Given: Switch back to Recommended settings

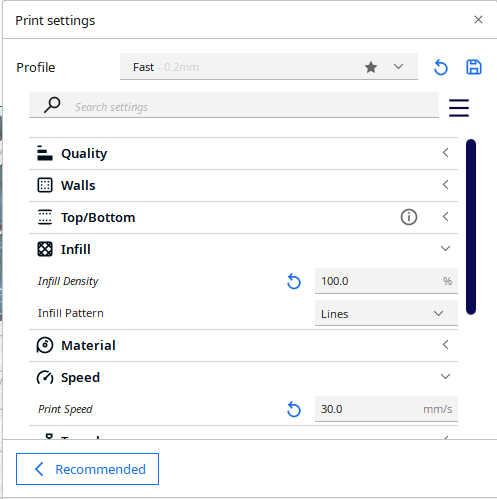Looking at the screenshot, I should point(87,469).
